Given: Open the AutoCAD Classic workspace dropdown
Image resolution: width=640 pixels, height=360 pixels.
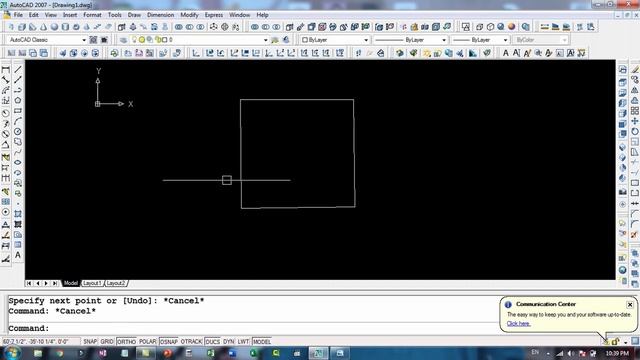Looking at the screenshot, I should point(84,40).
